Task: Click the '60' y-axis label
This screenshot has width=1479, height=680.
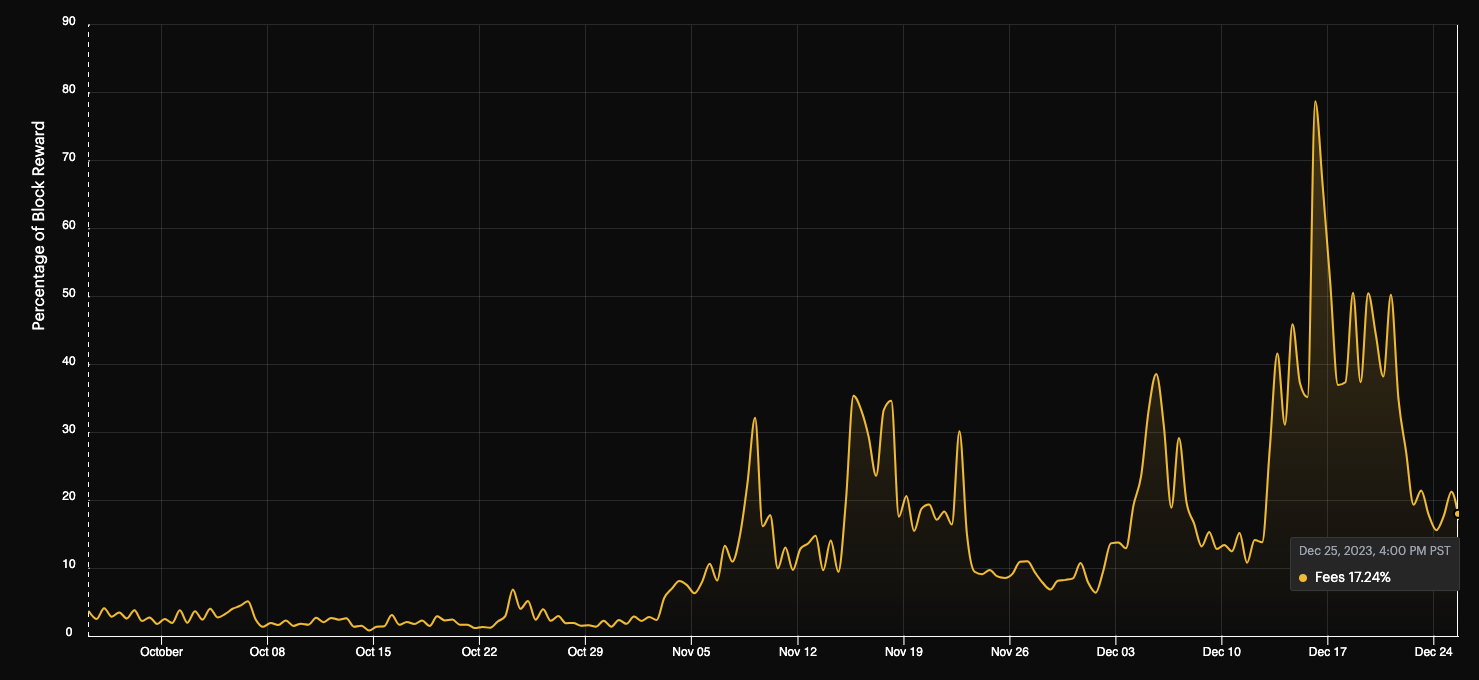Action: tap(69, 225)
